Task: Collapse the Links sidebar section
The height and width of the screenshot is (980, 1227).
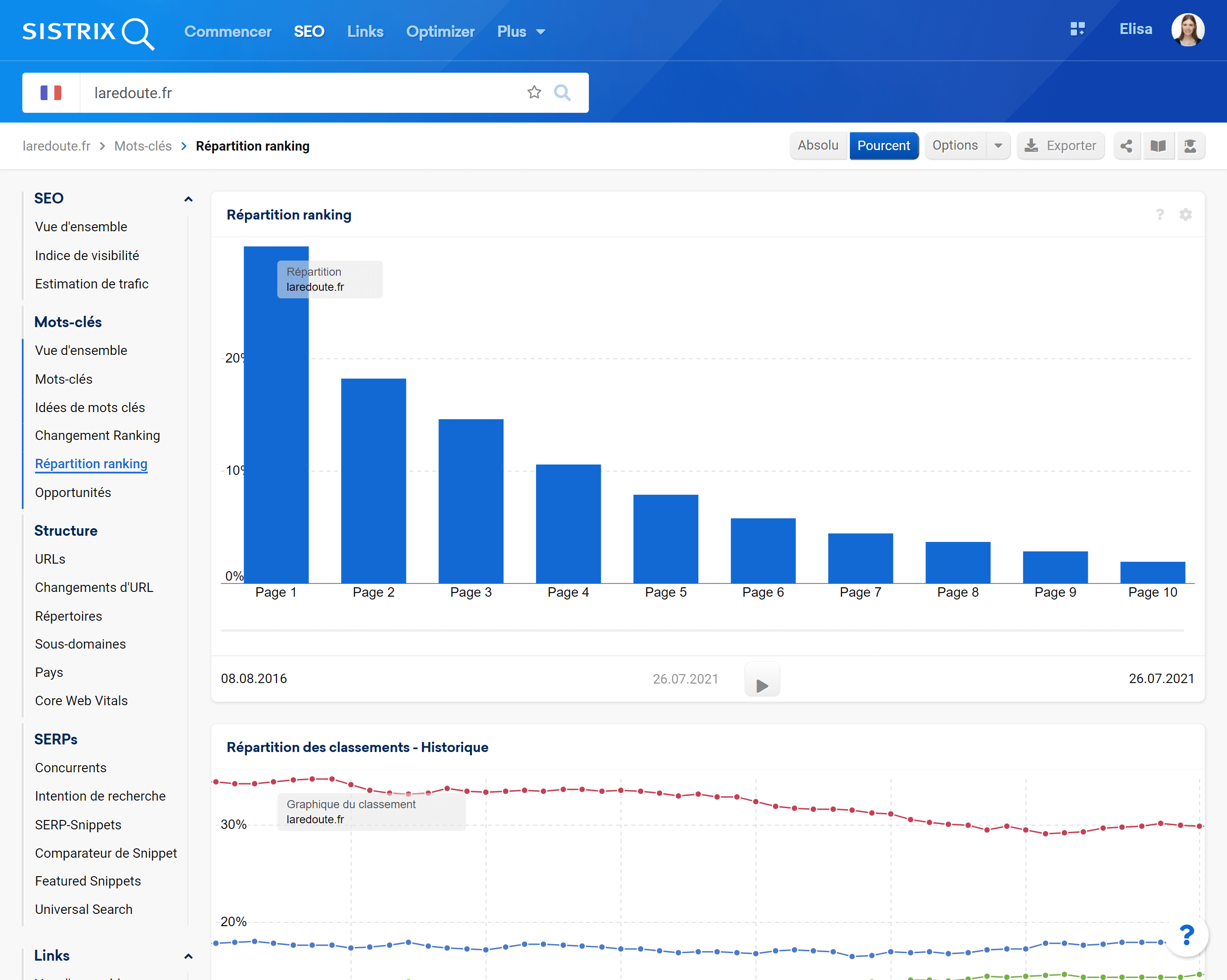Action: click(188, 956)
